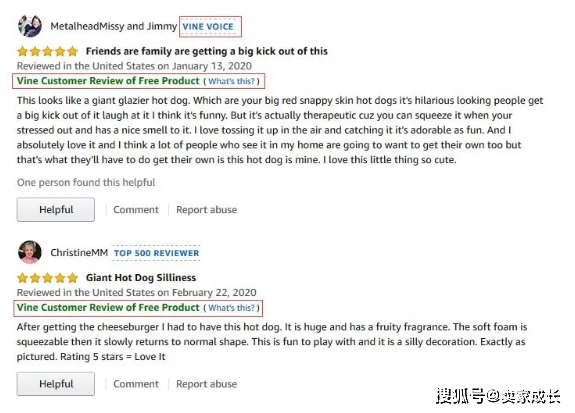
Task: Open the 'Friends are family' review title
Action: point(206,51)
